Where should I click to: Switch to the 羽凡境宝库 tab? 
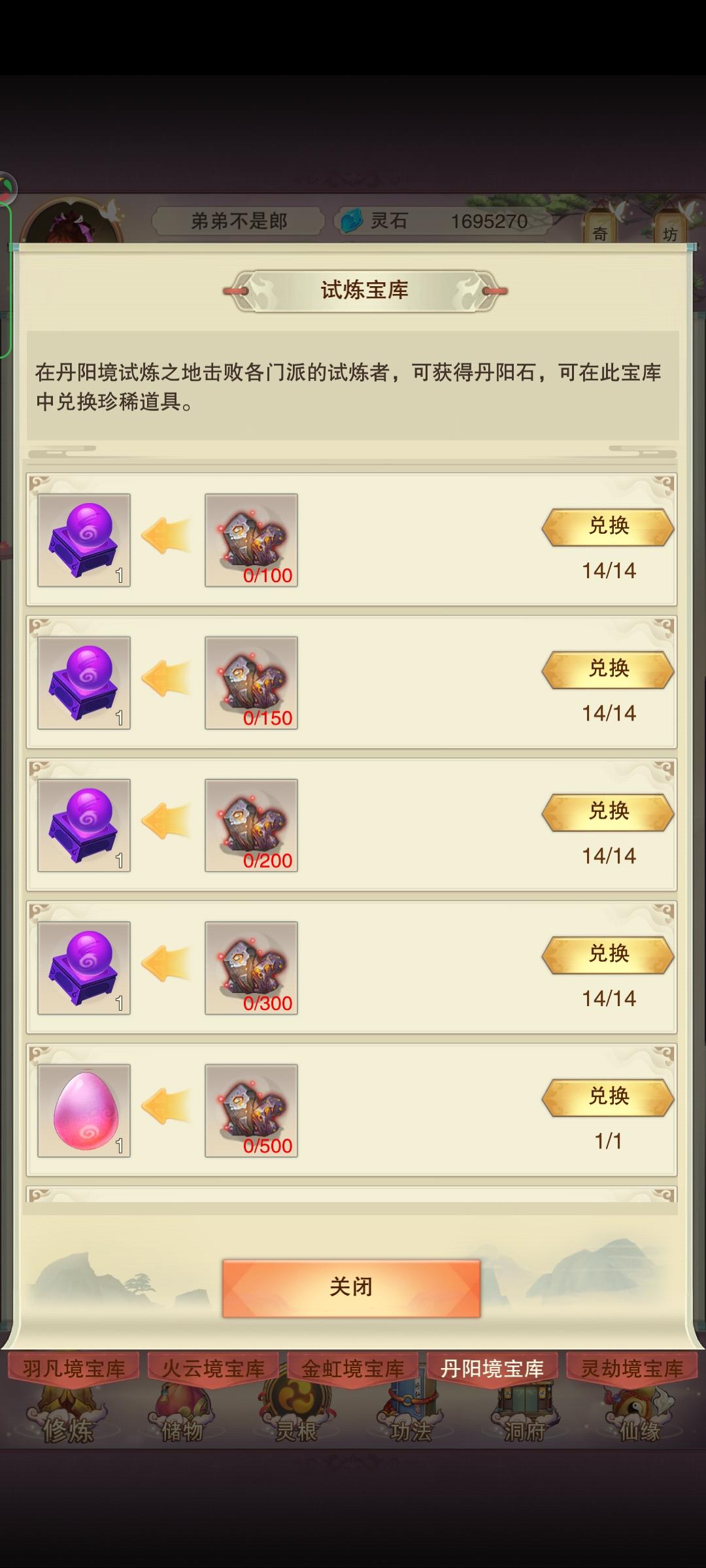[x=74, y=1367]
